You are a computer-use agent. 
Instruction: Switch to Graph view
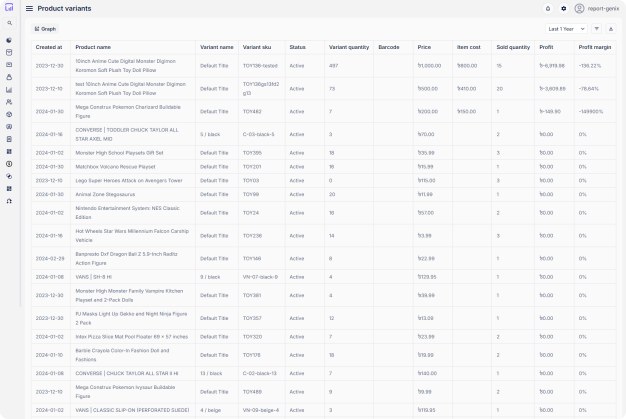pos(45,29)
